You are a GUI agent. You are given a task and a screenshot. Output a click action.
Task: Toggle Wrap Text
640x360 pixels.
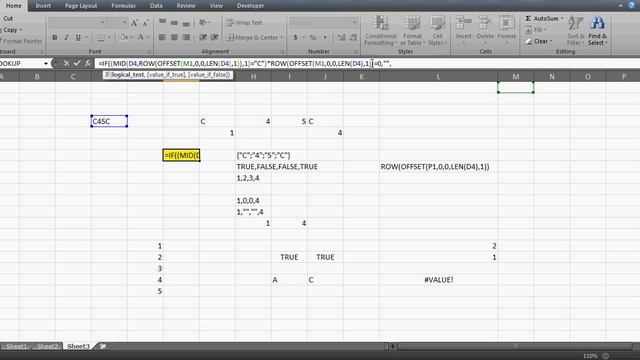coord(244,23)
